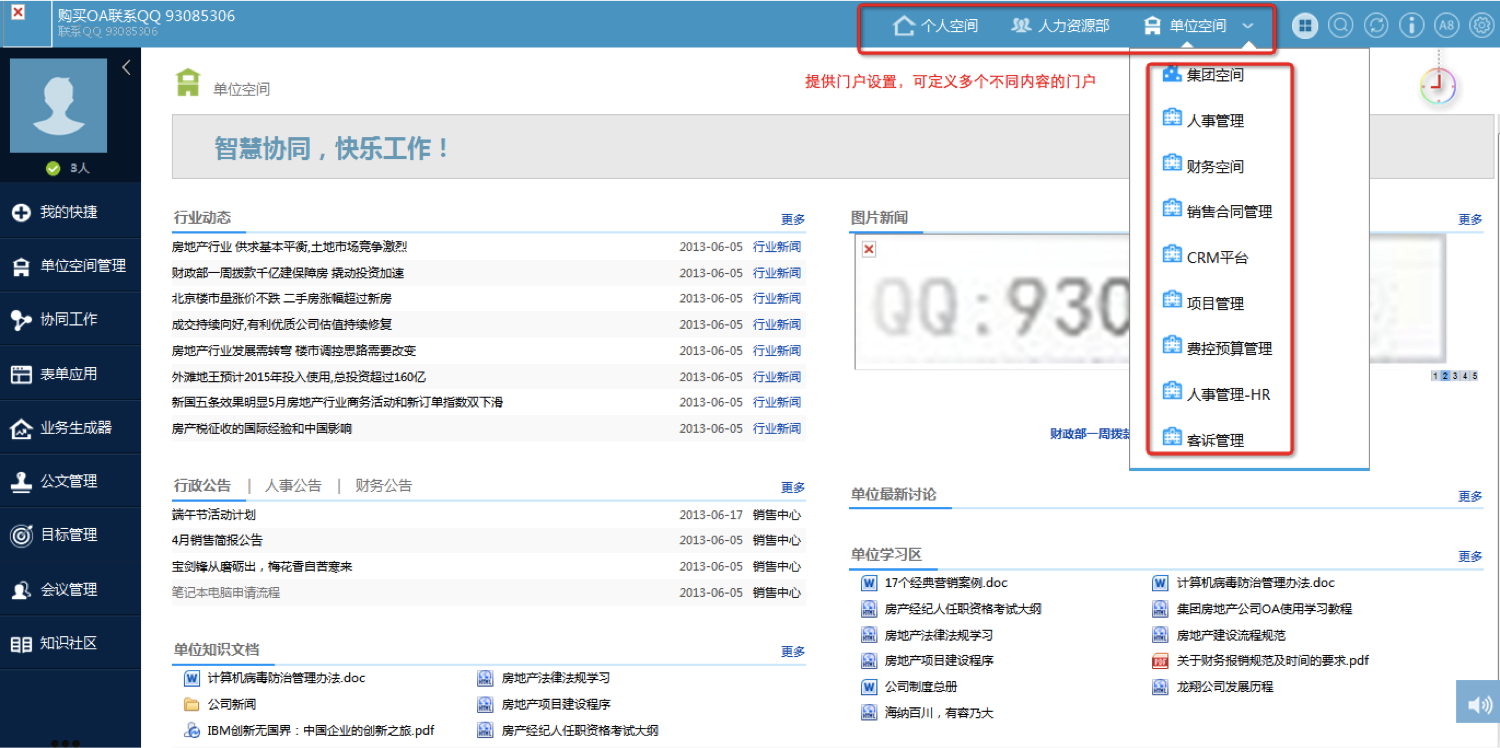Viewport: 1500px width, 748px height.
Task: Select page 3 of the image news pager
Action: 1455,376
